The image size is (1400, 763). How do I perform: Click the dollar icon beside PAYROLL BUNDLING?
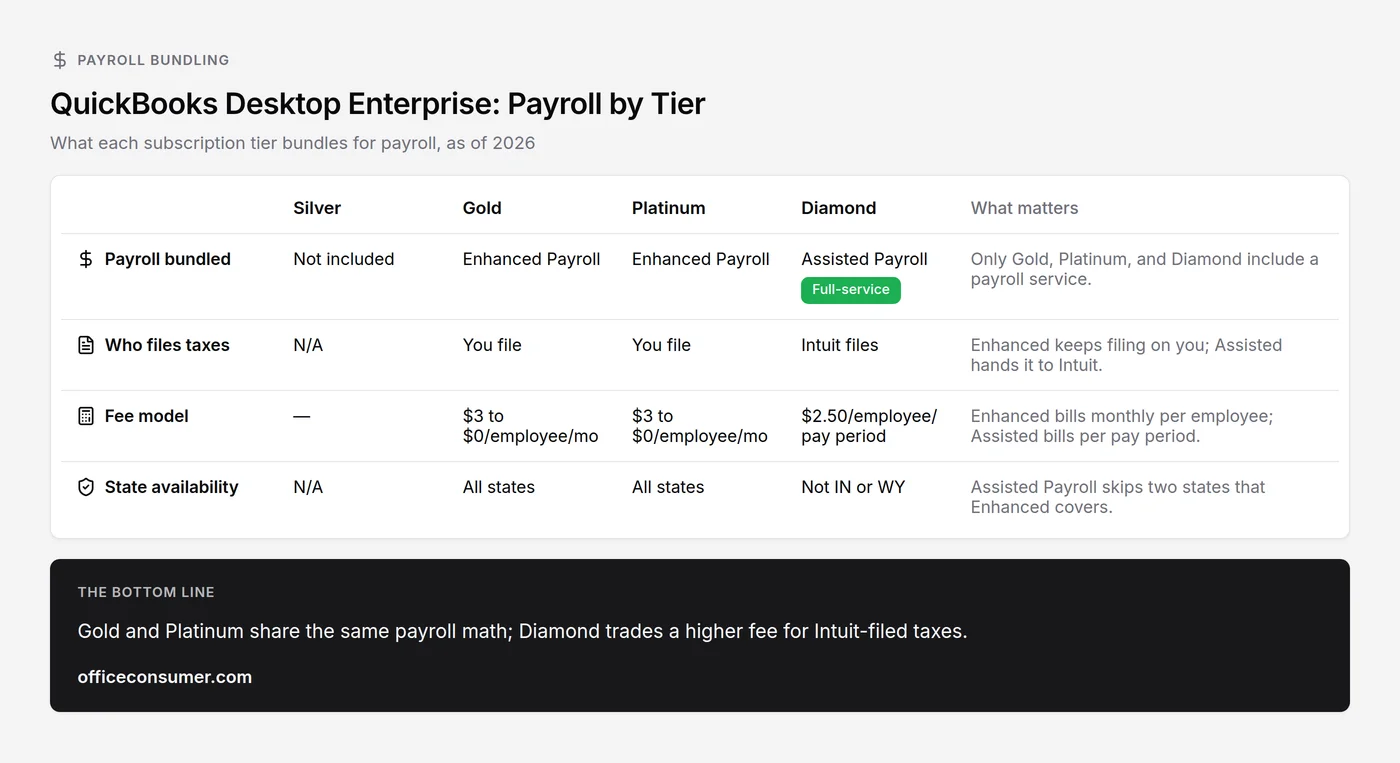pos(60,60)
